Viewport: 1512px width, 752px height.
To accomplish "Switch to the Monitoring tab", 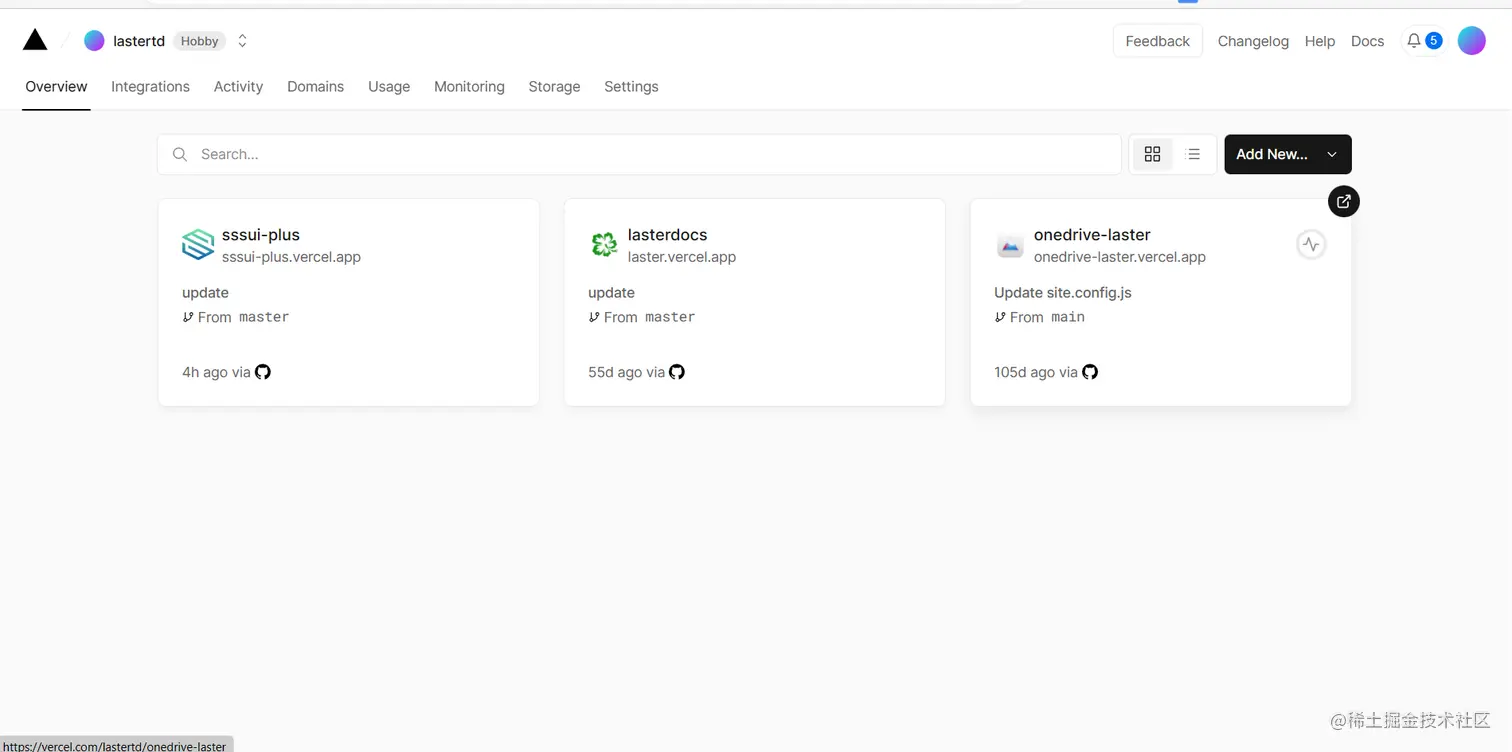I will (x=469, y=87).
